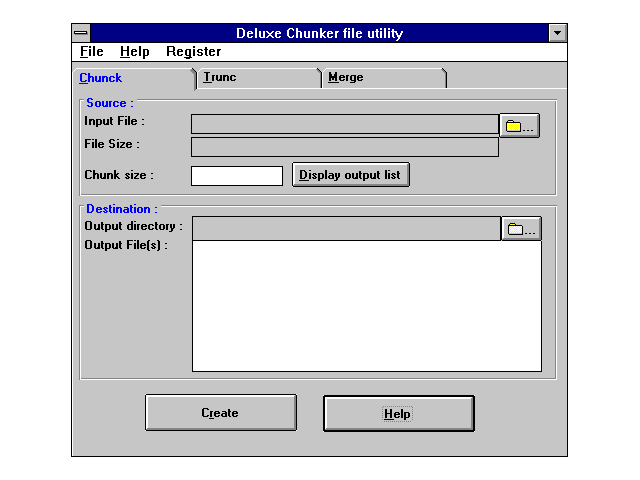Click the Source group label
Screen dimensions: 640x480
[x=109, y=103]
